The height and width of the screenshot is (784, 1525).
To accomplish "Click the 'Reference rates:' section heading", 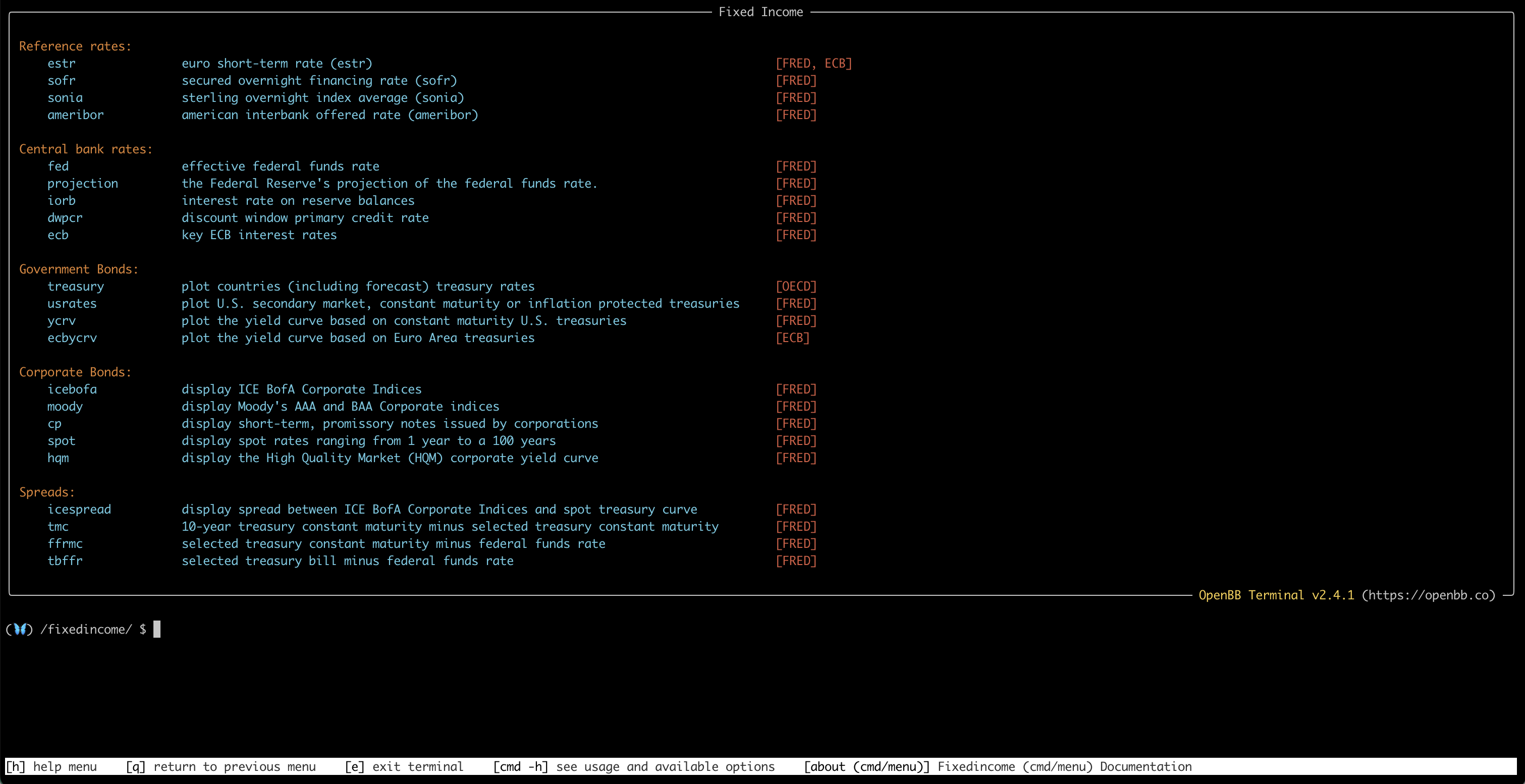I will point(75,46).
